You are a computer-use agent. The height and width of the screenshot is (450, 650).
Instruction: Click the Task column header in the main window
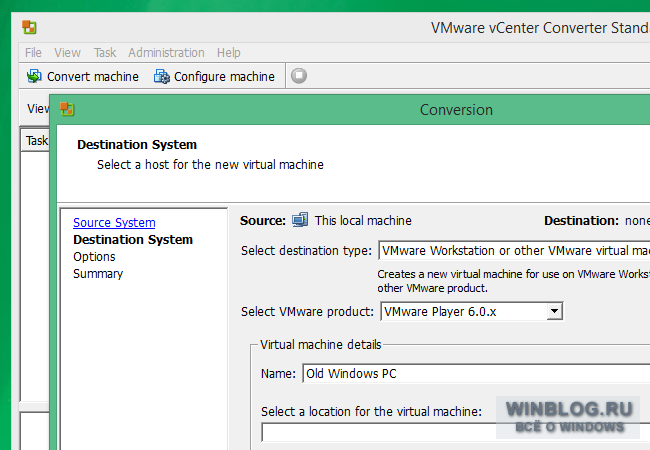coord(36,140)
